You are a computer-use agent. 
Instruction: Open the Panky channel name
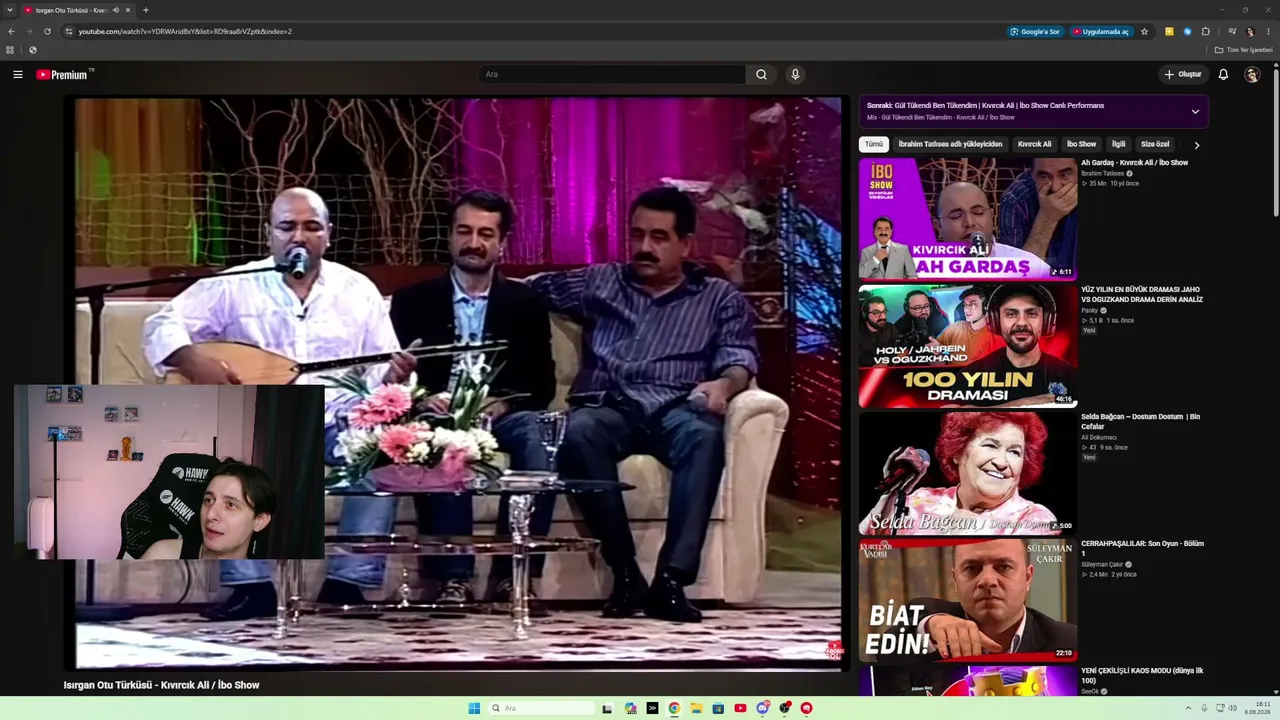(x=1089, y=310)
